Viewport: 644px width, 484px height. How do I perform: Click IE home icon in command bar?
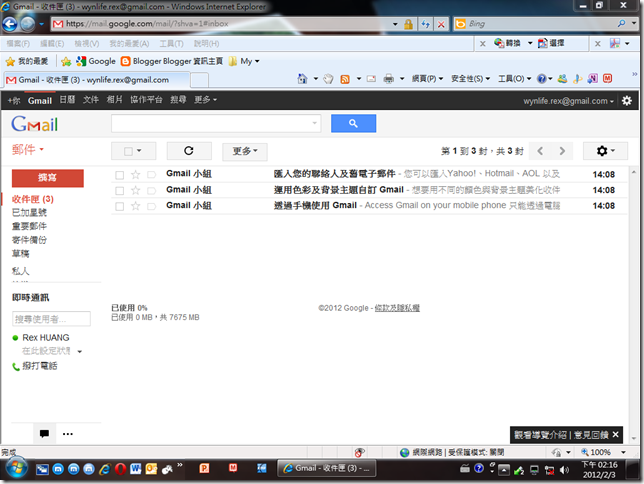point(302,78)
